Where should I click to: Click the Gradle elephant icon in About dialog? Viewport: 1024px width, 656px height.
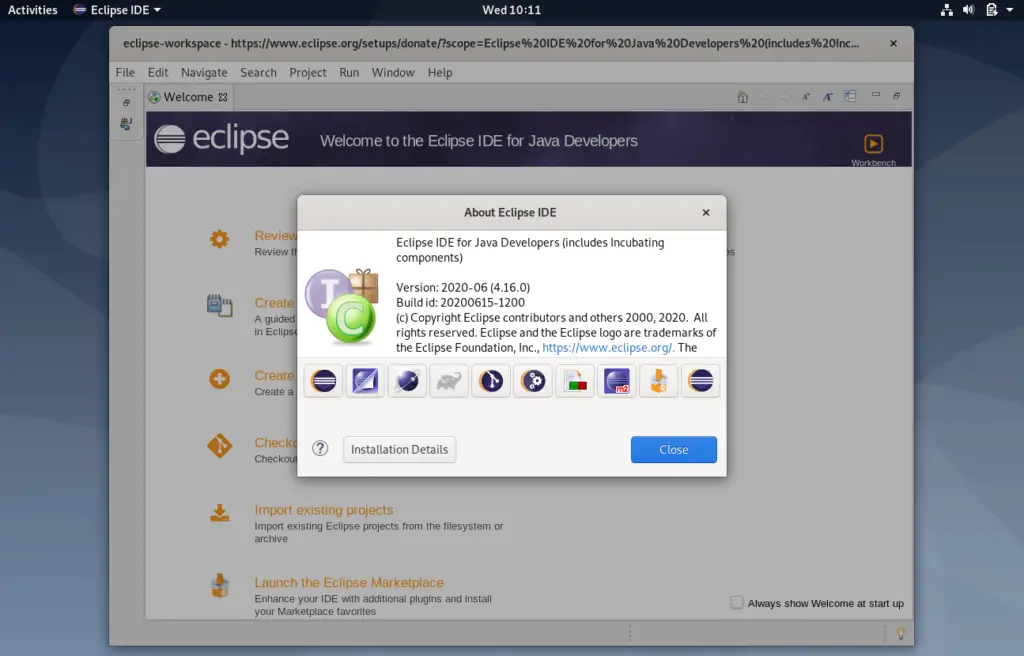click(x=448, y=380)
